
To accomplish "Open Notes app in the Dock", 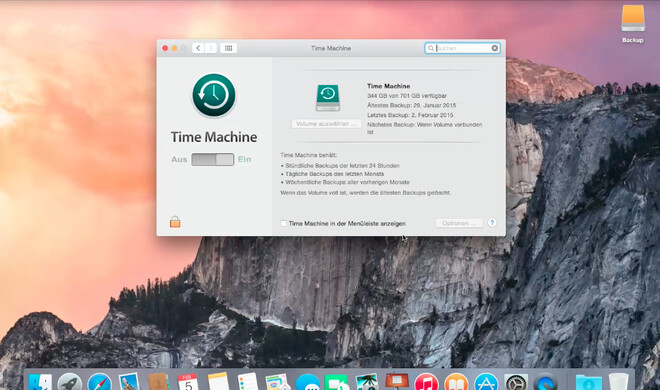I will pyautogui.click(x=218, y=382).
